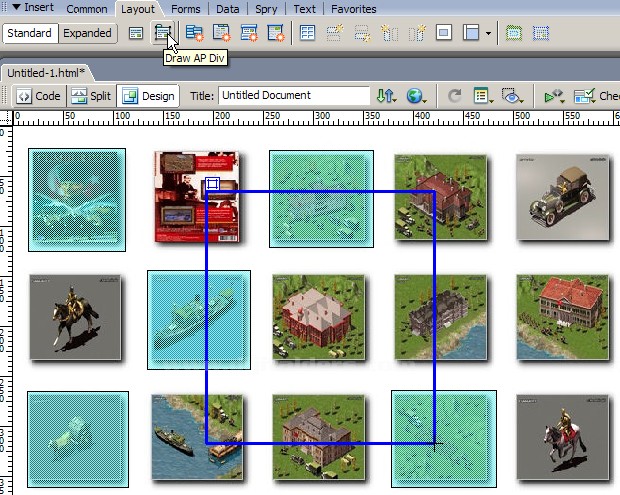The height and width of the screenshot is (495, 620).
Task: Switch to Expanded tables mode
Action: point(87,33)
